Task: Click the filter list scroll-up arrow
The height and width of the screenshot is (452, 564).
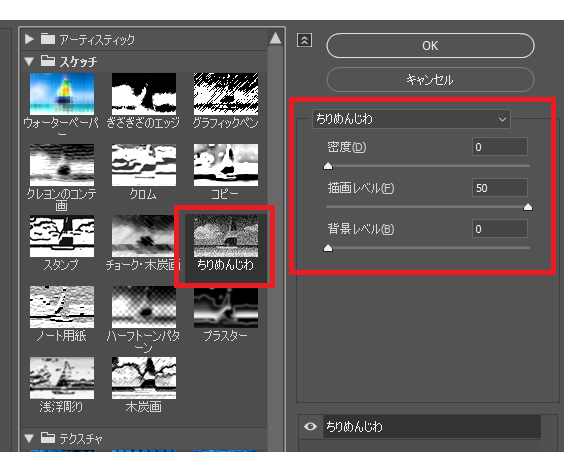Action: tap(275, 38)
